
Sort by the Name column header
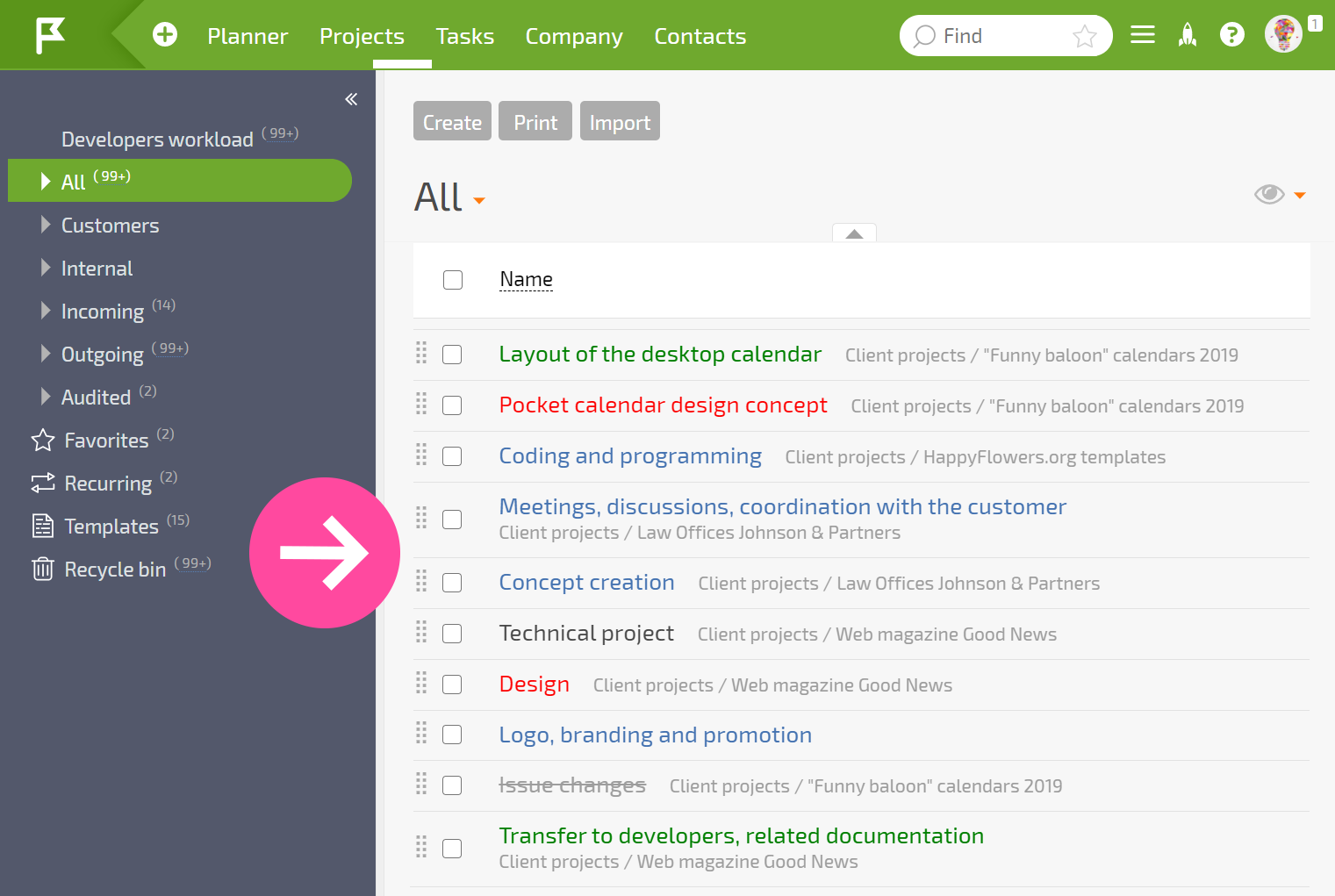click(526, 279)
